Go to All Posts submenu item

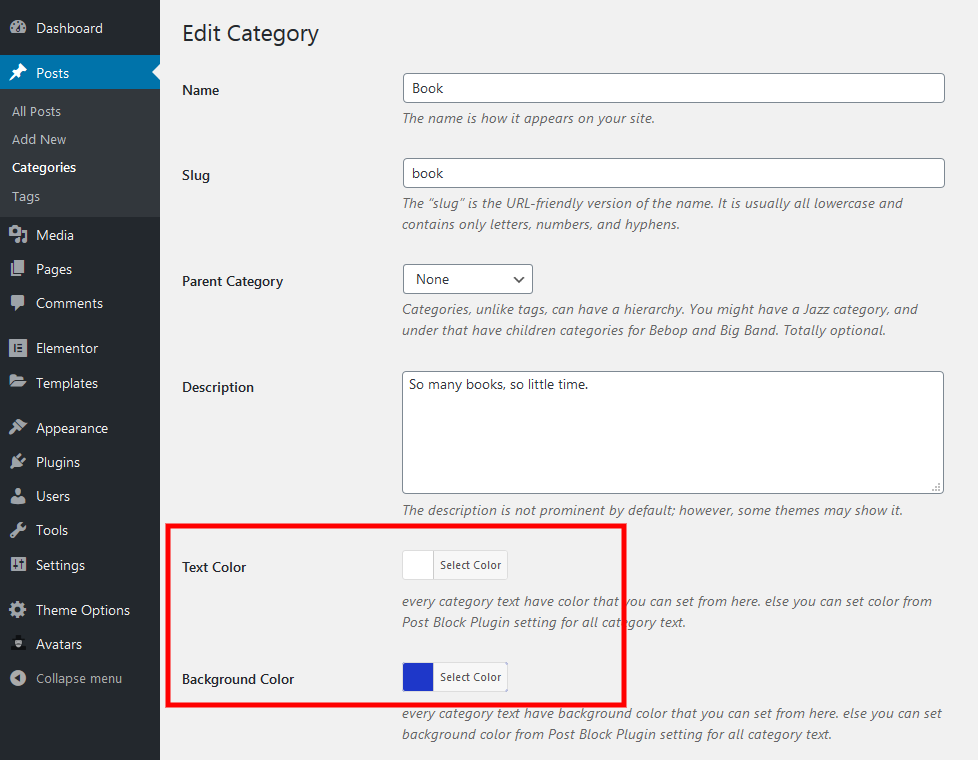(36, 111)
